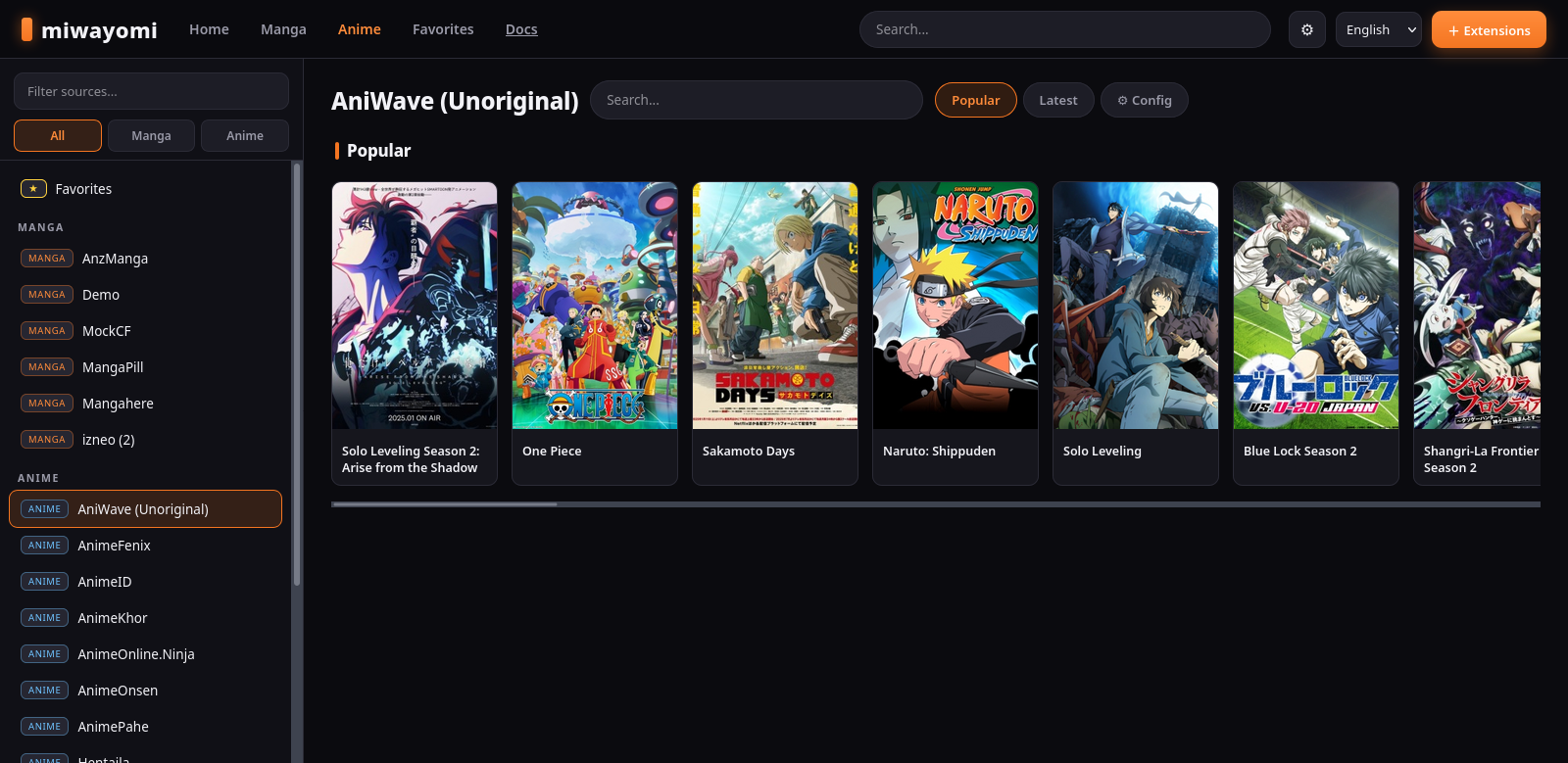The width and height of the screenshot is (1568, 763).
Task: Select Mangahere source name
Action: point(118,404)
